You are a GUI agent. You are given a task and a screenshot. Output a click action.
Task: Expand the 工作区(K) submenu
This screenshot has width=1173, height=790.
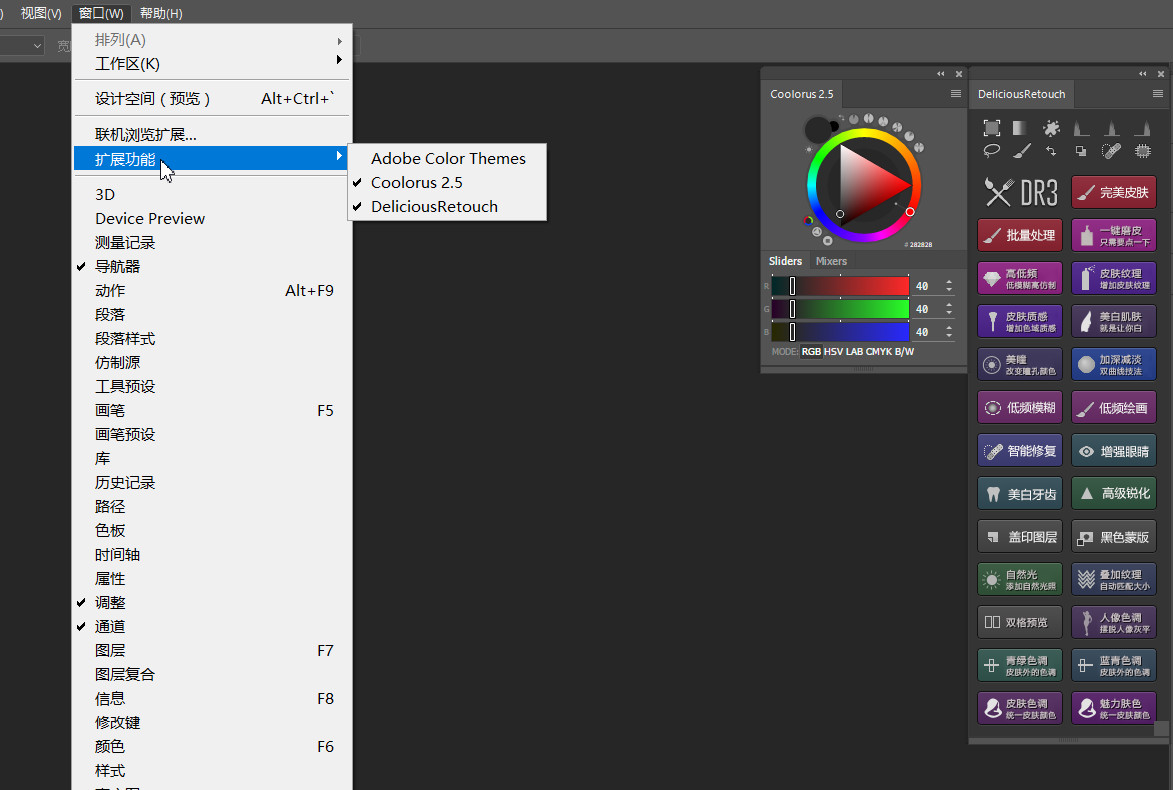212,64
